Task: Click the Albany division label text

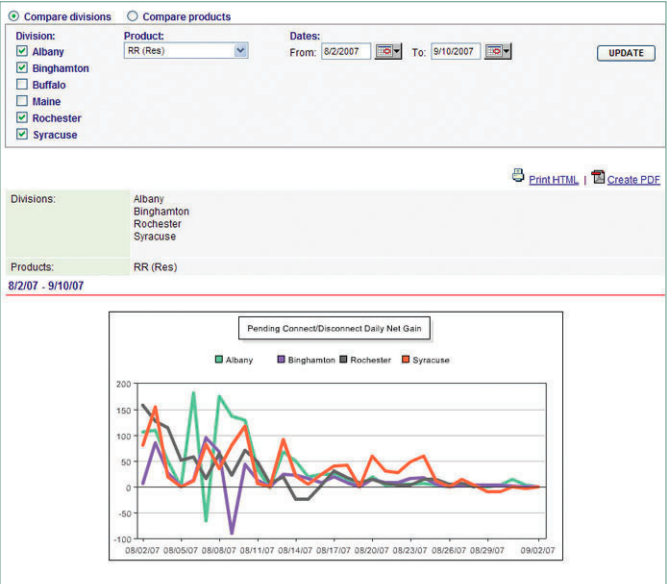Action: (48, 52)
